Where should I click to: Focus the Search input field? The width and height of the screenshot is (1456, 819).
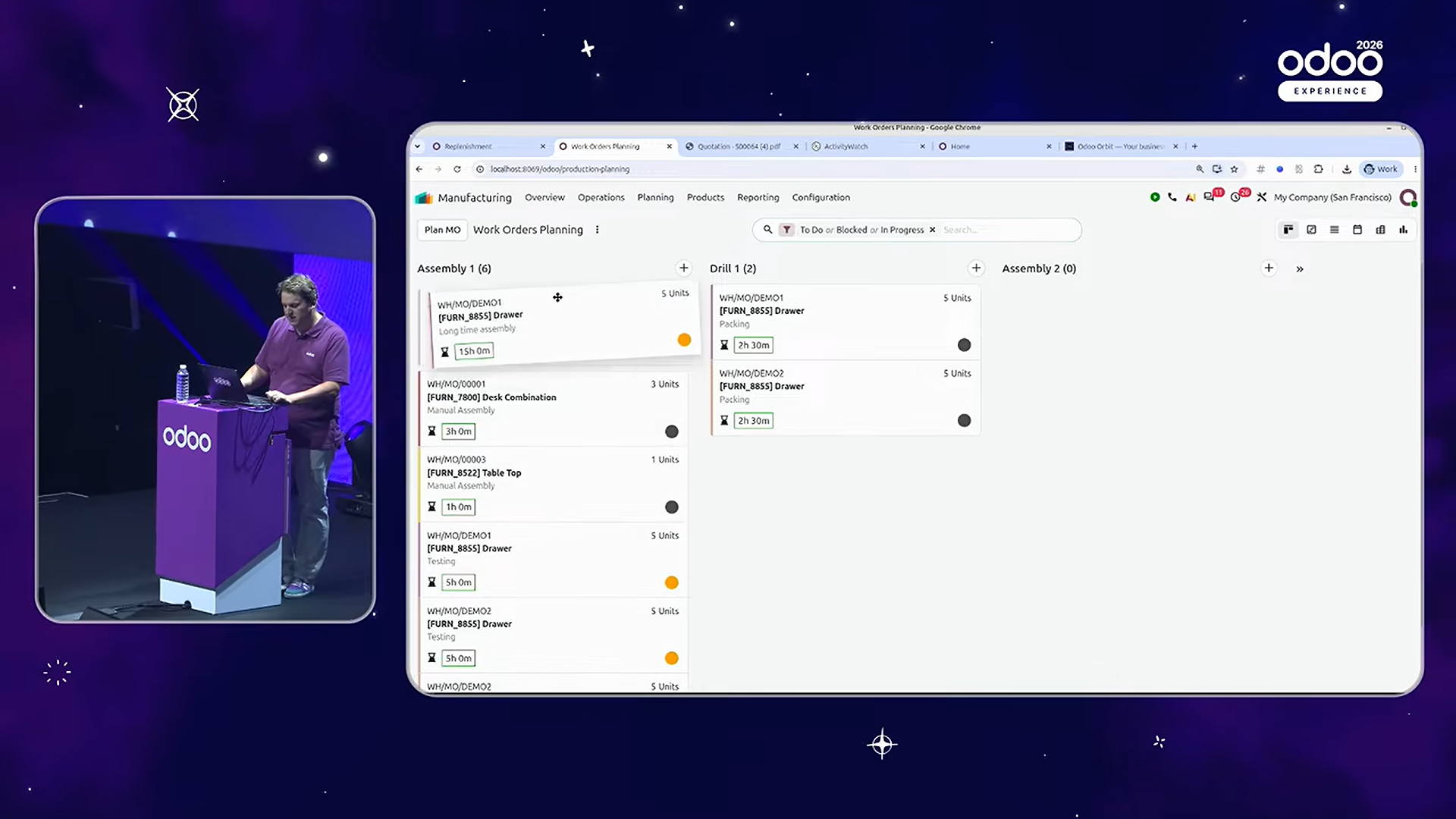[1009, 230]
